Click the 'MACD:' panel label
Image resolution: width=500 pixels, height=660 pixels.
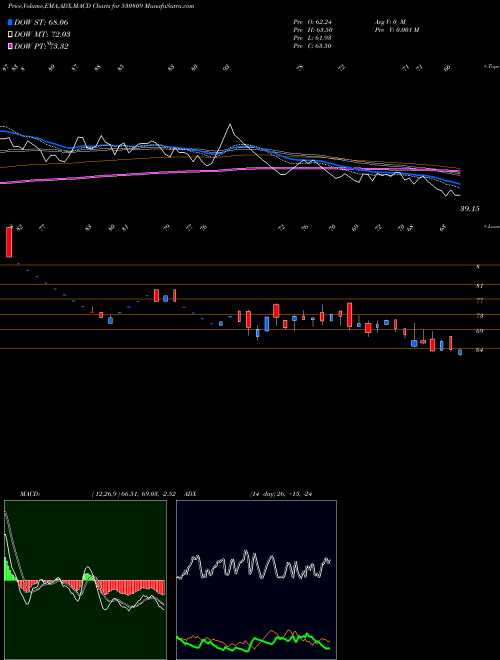29,494
